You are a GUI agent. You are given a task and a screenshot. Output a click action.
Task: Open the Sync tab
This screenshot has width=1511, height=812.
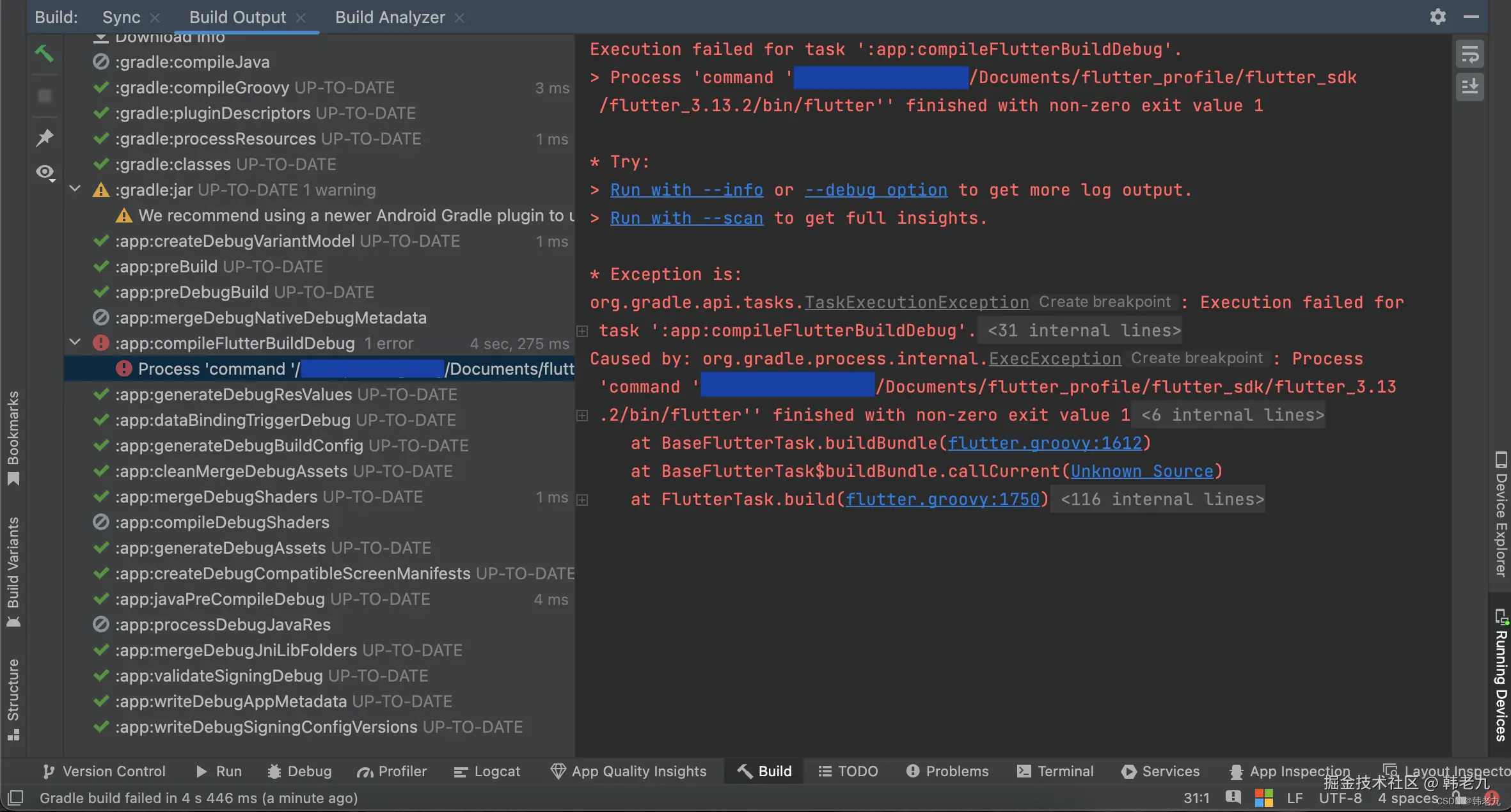pyautogui.click(x=121, y=17)
